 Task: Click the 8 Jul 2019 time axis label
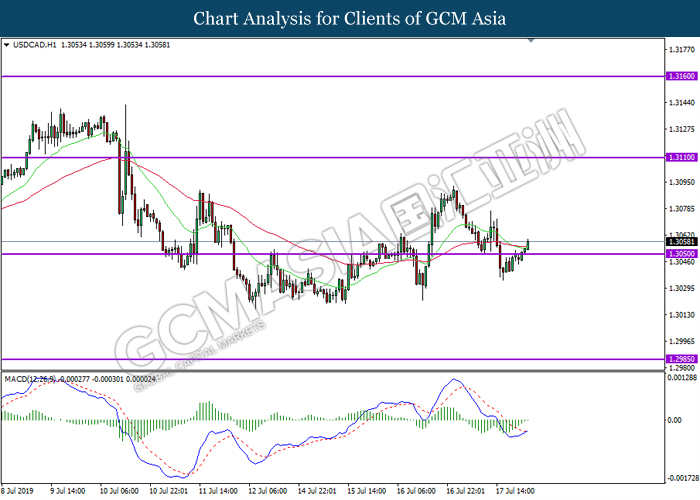coord(17,491)
